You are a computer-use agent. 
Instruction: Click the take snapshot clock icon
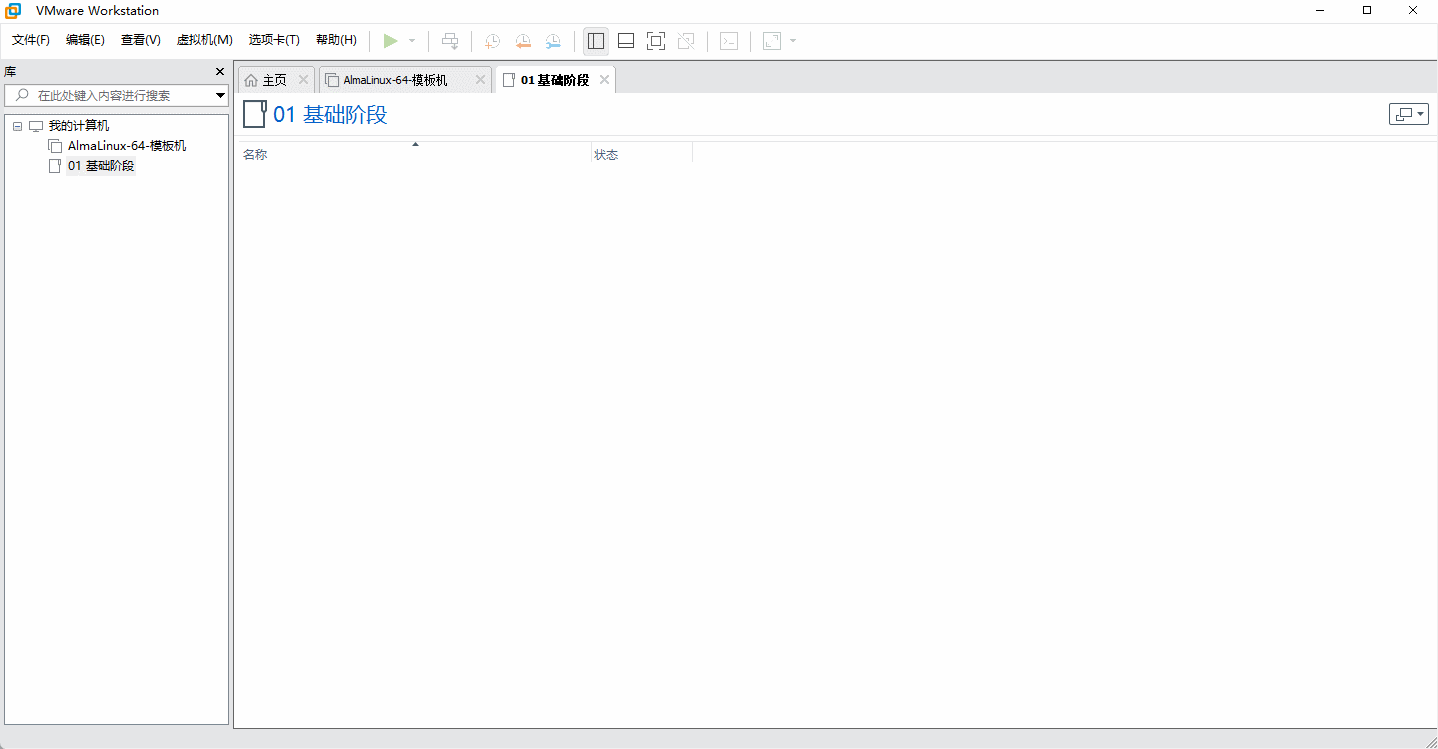492,41
